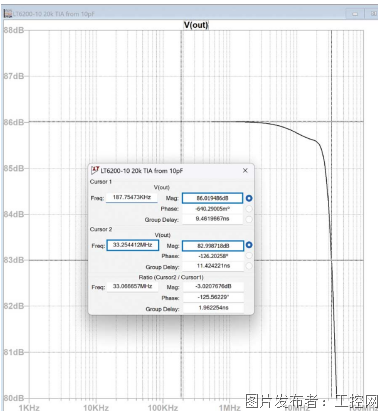
Task: Click the 1KHz horizontal axis label
Action: 29,408
